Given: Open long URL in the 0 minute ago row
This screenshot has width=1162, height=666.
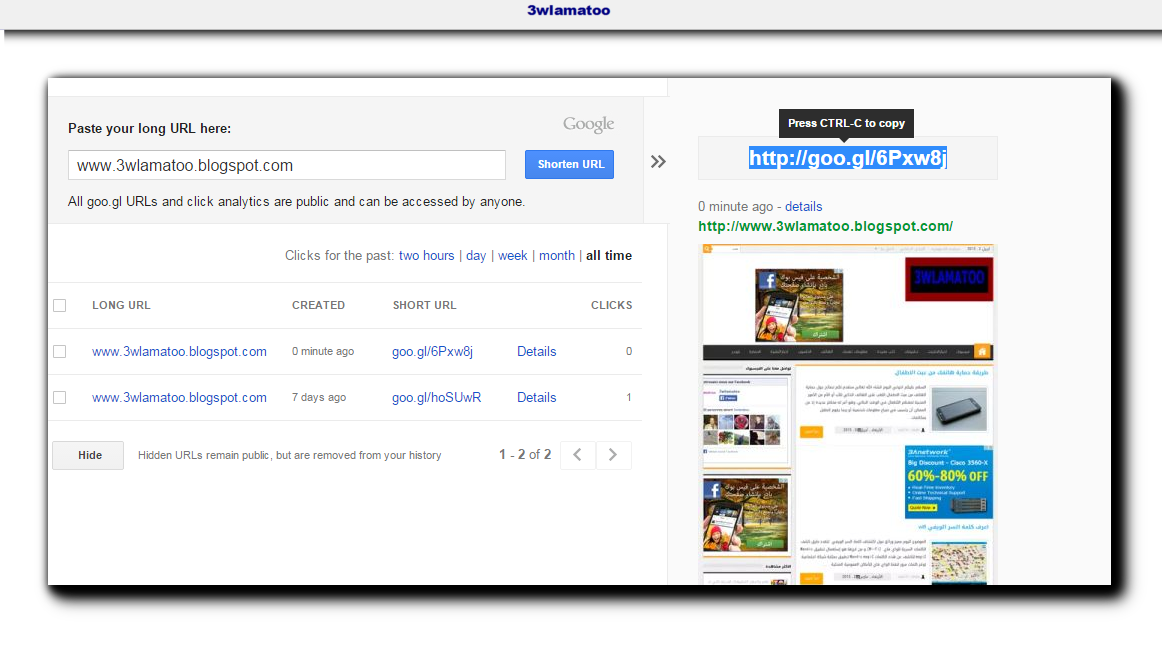Looking at the screenshot, I should click(x=179, y=352).
